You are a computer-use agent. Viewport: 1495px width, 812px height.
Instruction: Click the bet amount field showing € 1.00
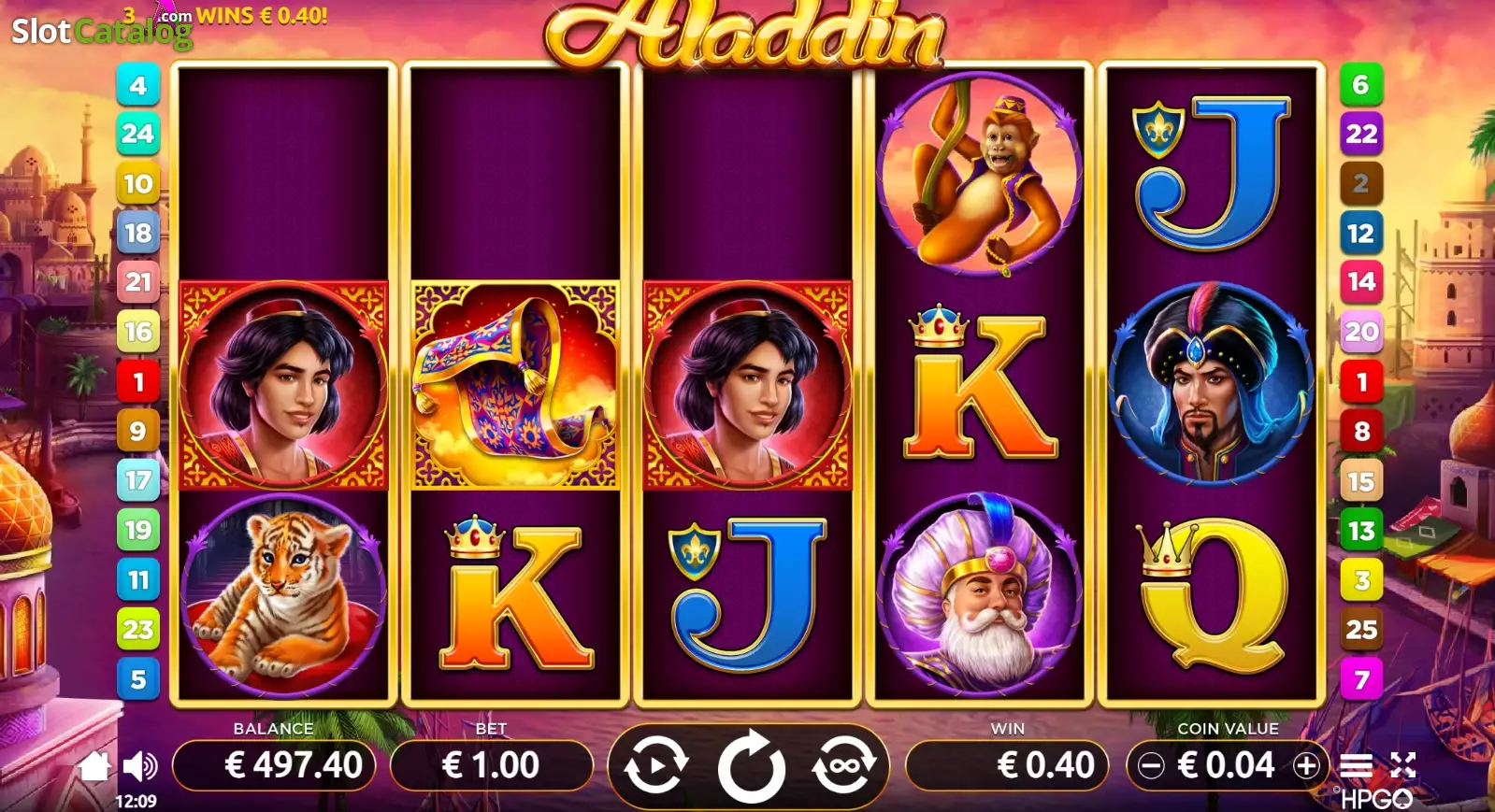[491, 766]
